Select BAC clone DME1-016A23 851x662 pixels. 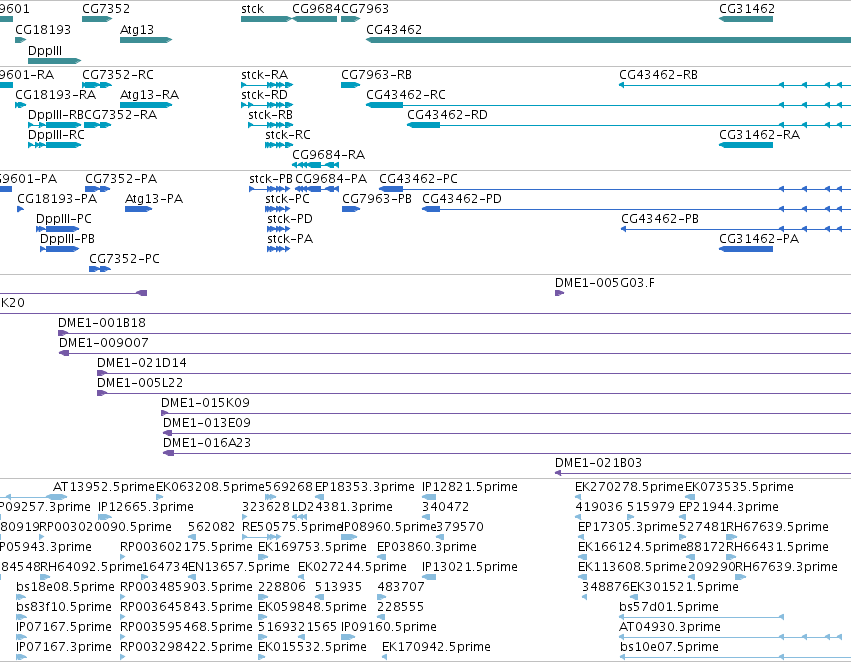(x=507, y=454)
